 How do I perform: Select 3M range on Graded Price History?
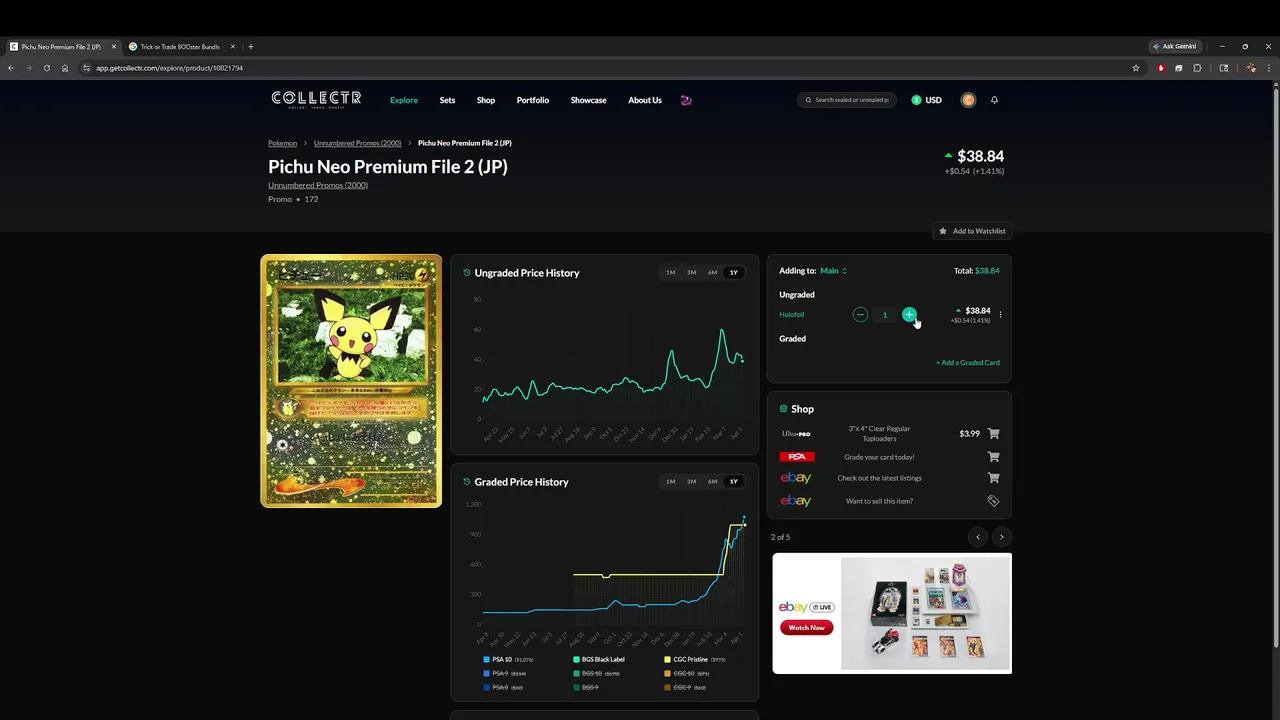691,482
